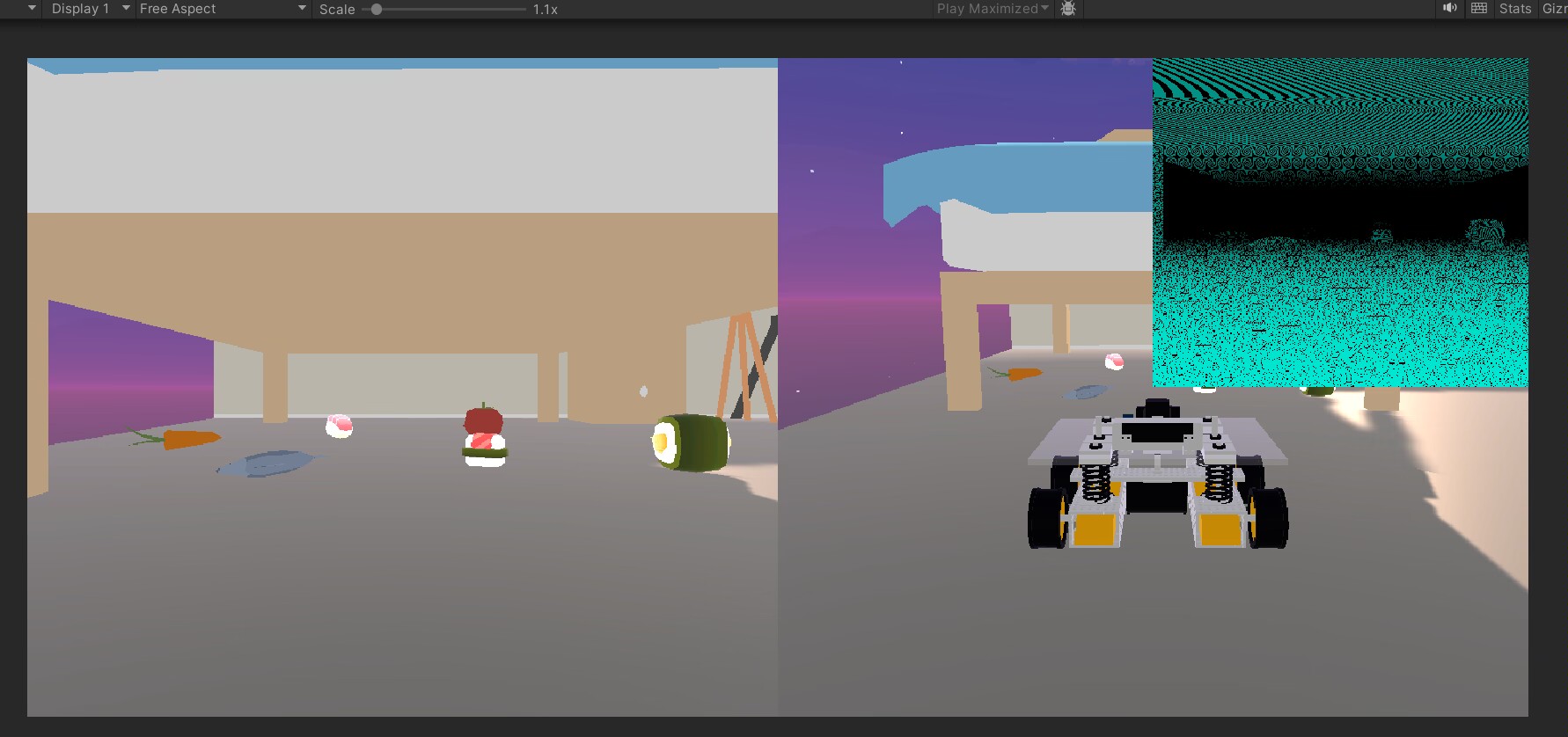Click the green maki sushi roll
The image size is (1568, 737).
tap(692, 442)
